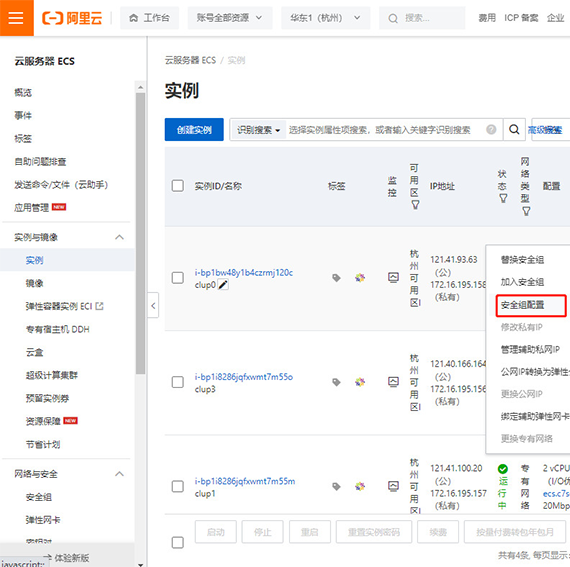Click 工作台 button in top bar

tap(150, 18)
